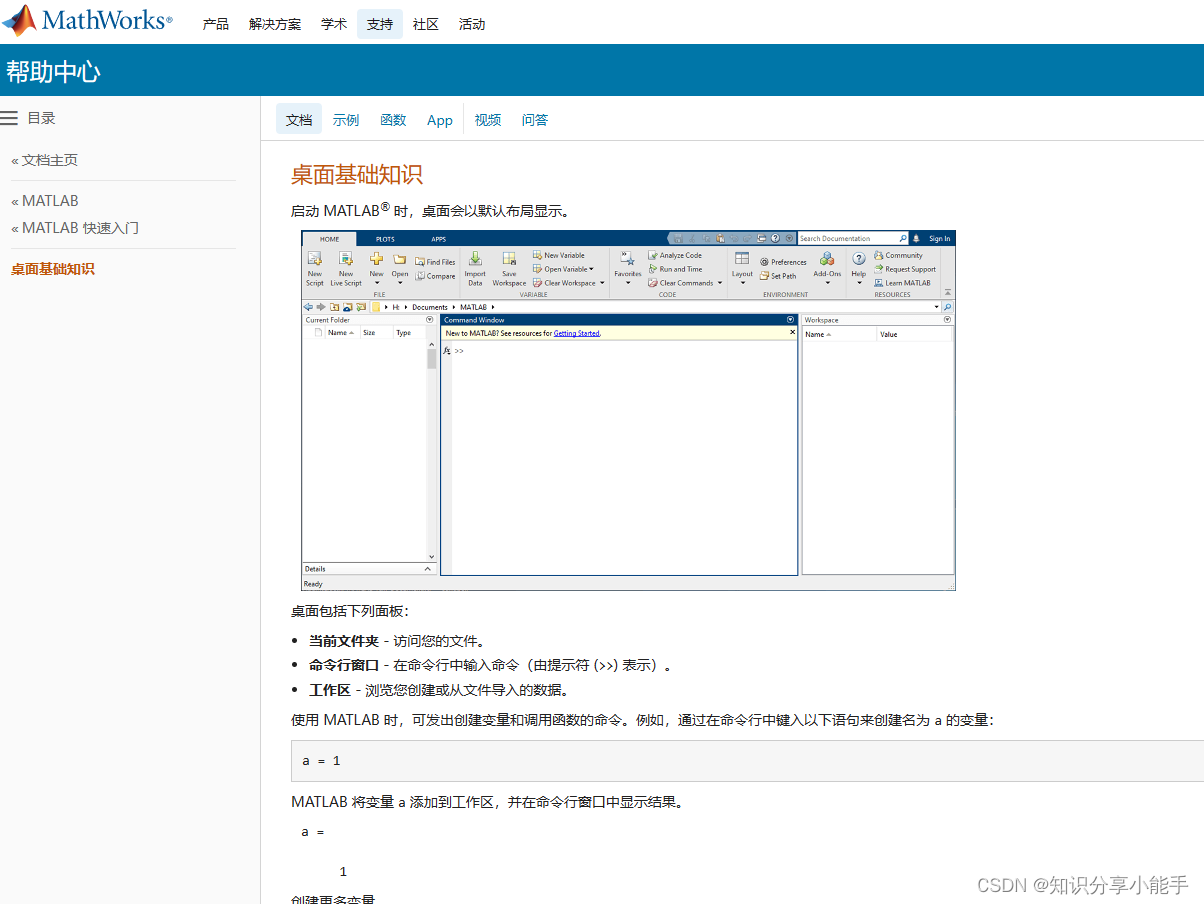Click Run and Time
The width and height of the screenshot is (1204, 904).
[x=675, y=269]
